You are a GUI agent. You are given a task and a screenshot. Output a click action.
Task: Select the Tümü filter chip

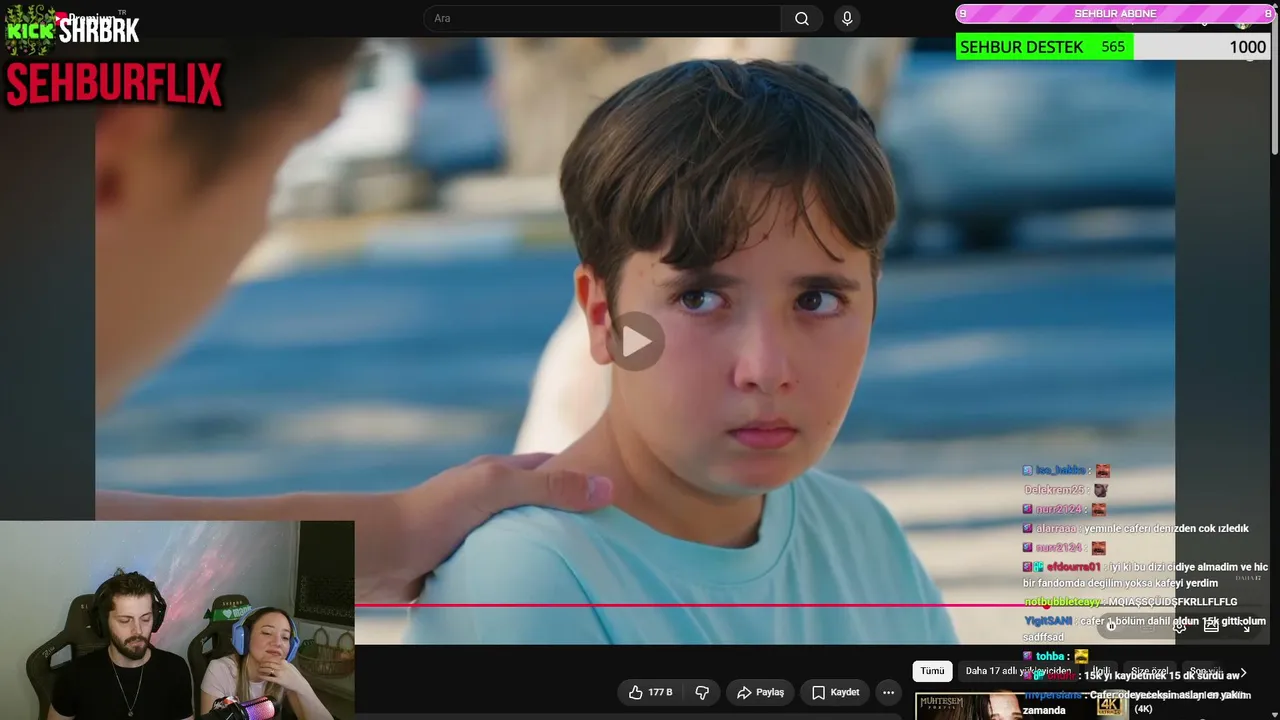pos(932,671)
